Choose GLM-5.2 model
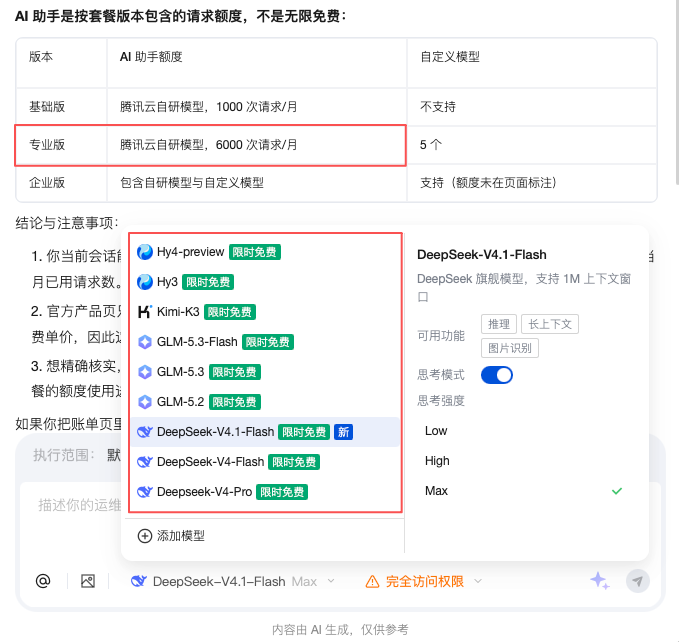Viewport: 679px width, 642px height. pos(265,402)
